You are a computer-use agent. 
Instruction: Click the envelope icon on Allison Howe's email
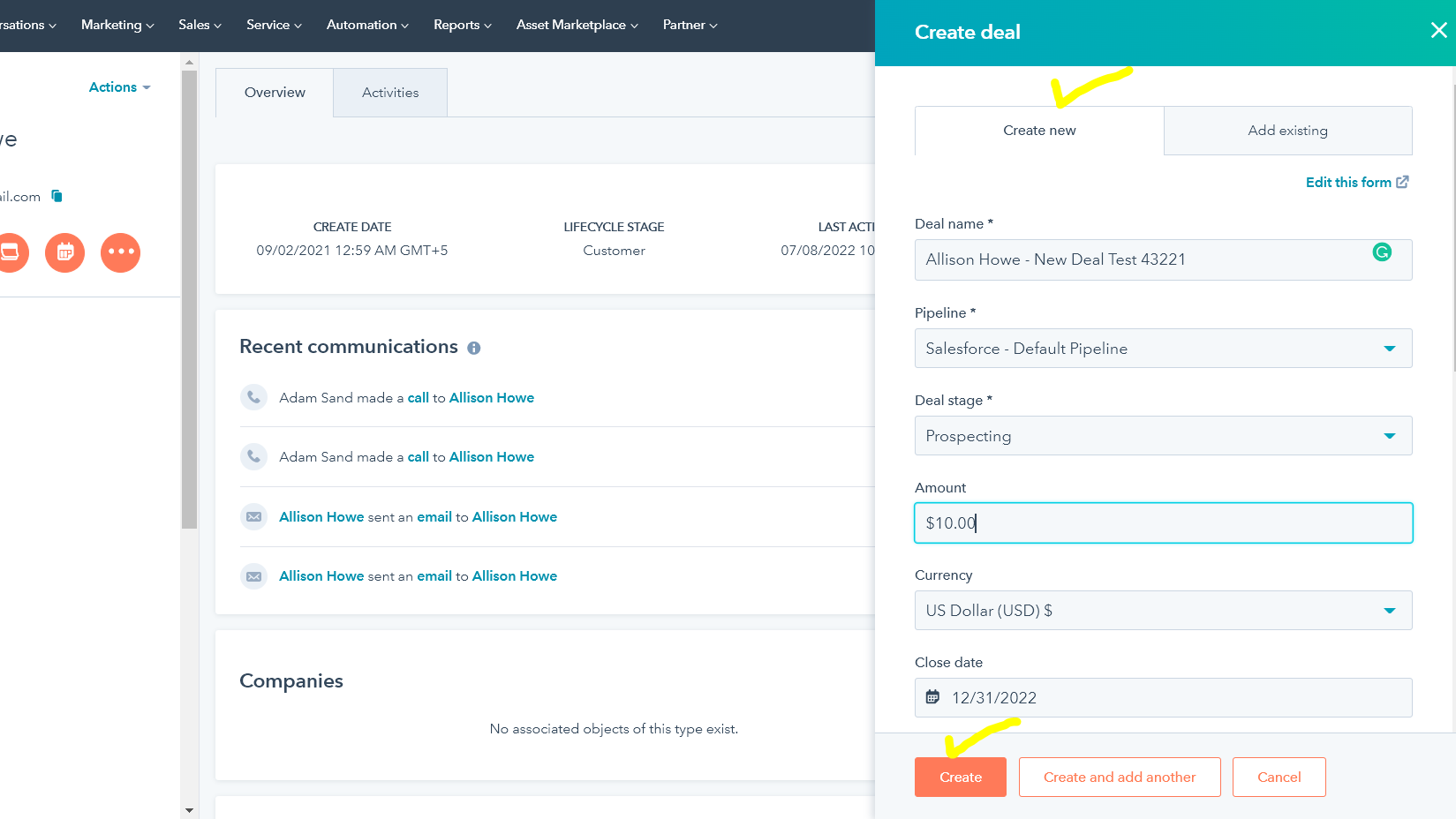tap(253, 516)
